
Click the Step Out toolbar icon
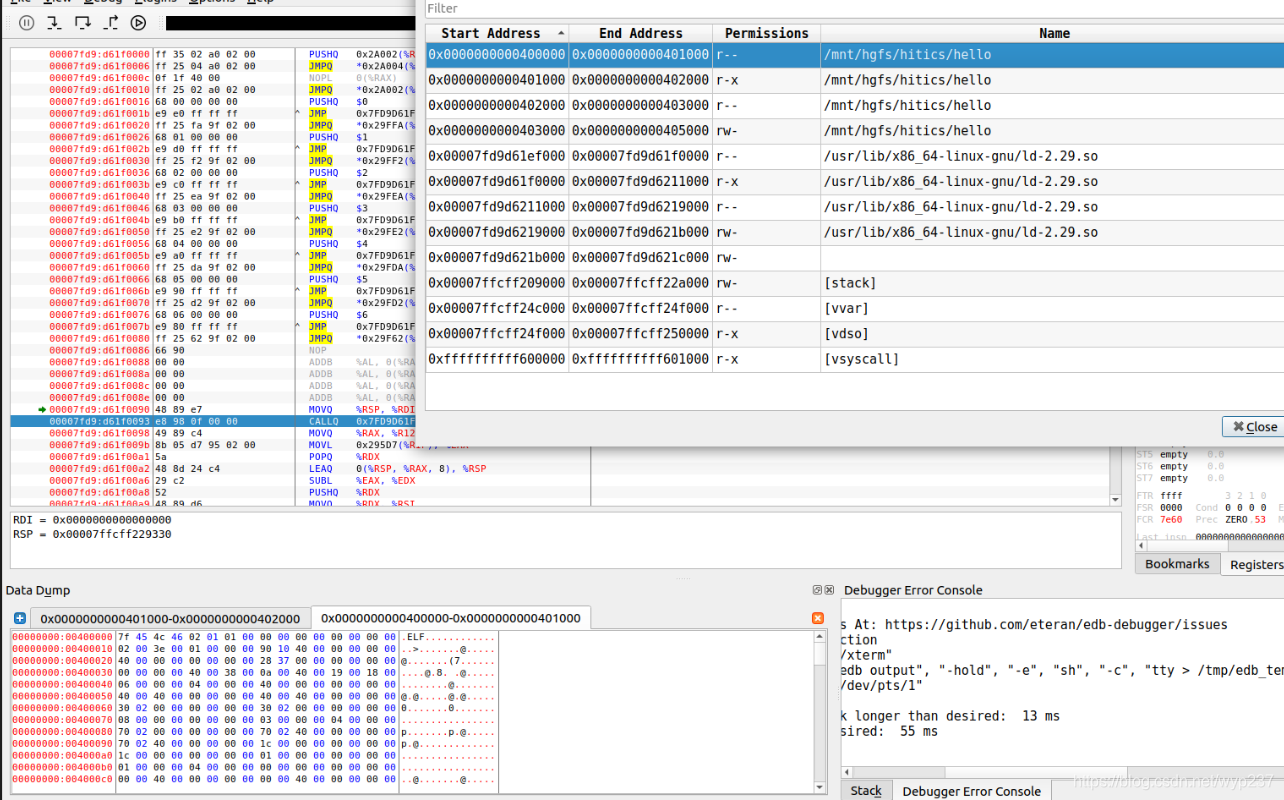pos(111,22)
